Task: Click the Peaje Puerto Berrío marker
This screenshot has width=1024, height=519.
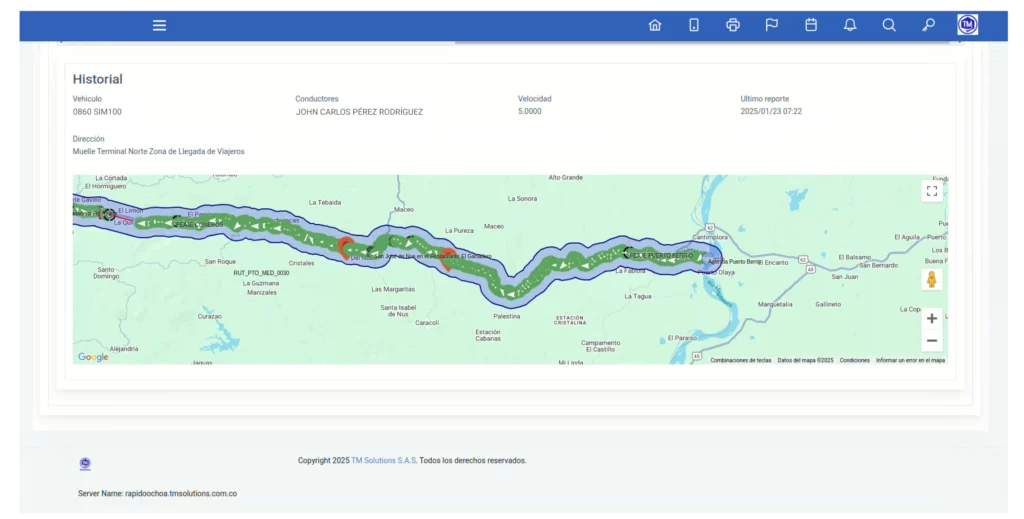Action: pos(628,254)
